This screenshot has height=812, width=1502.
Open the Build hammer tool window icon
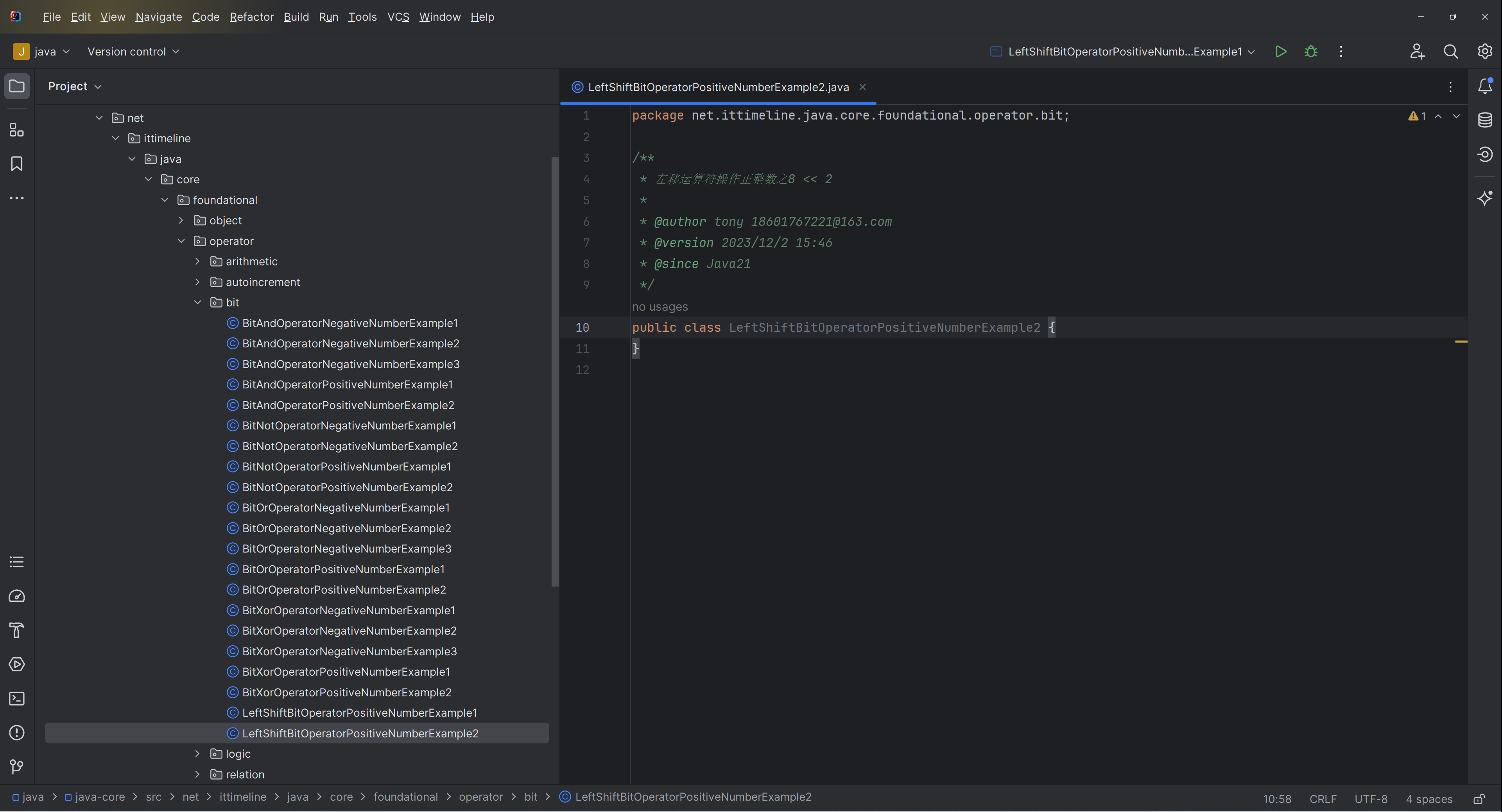[x=17, y=630]
